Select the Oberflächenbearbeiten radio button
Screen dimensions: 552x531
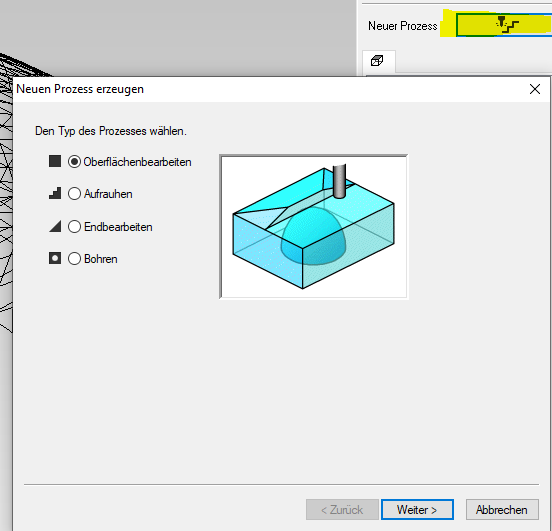click(x=74, y=162)
